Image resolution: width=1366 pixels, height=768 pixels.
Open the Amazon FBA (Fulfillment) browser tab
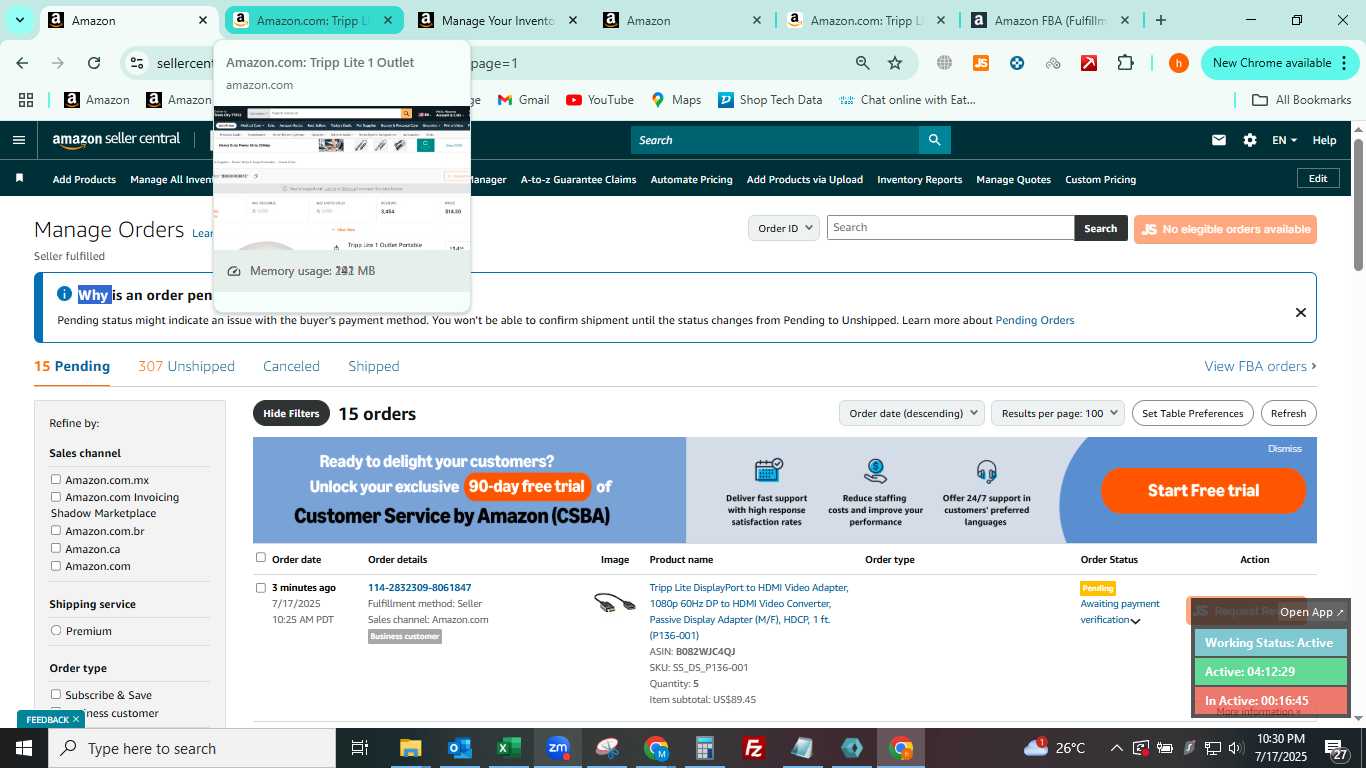point(1050,20)
